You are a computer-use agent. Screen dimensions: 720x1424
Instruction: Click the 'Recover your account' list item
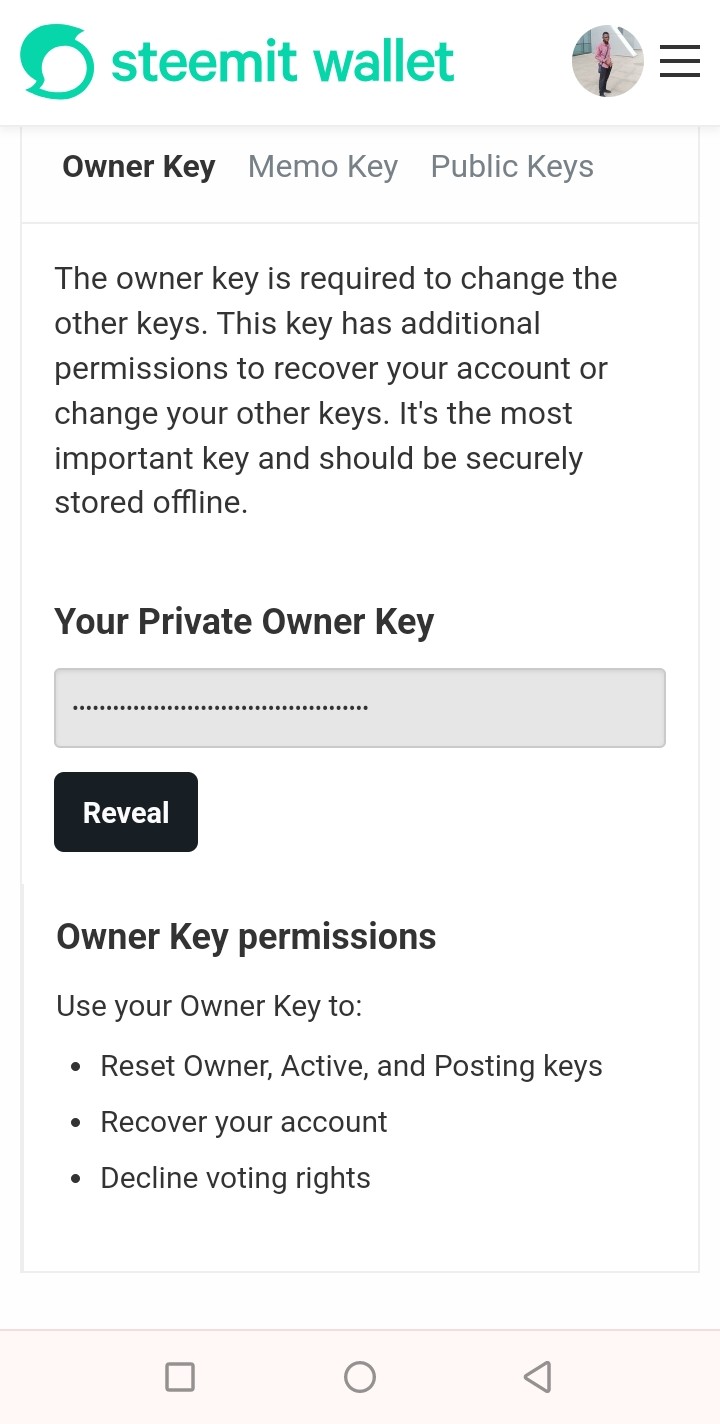pyautogui.click(x=243, y=1122)
